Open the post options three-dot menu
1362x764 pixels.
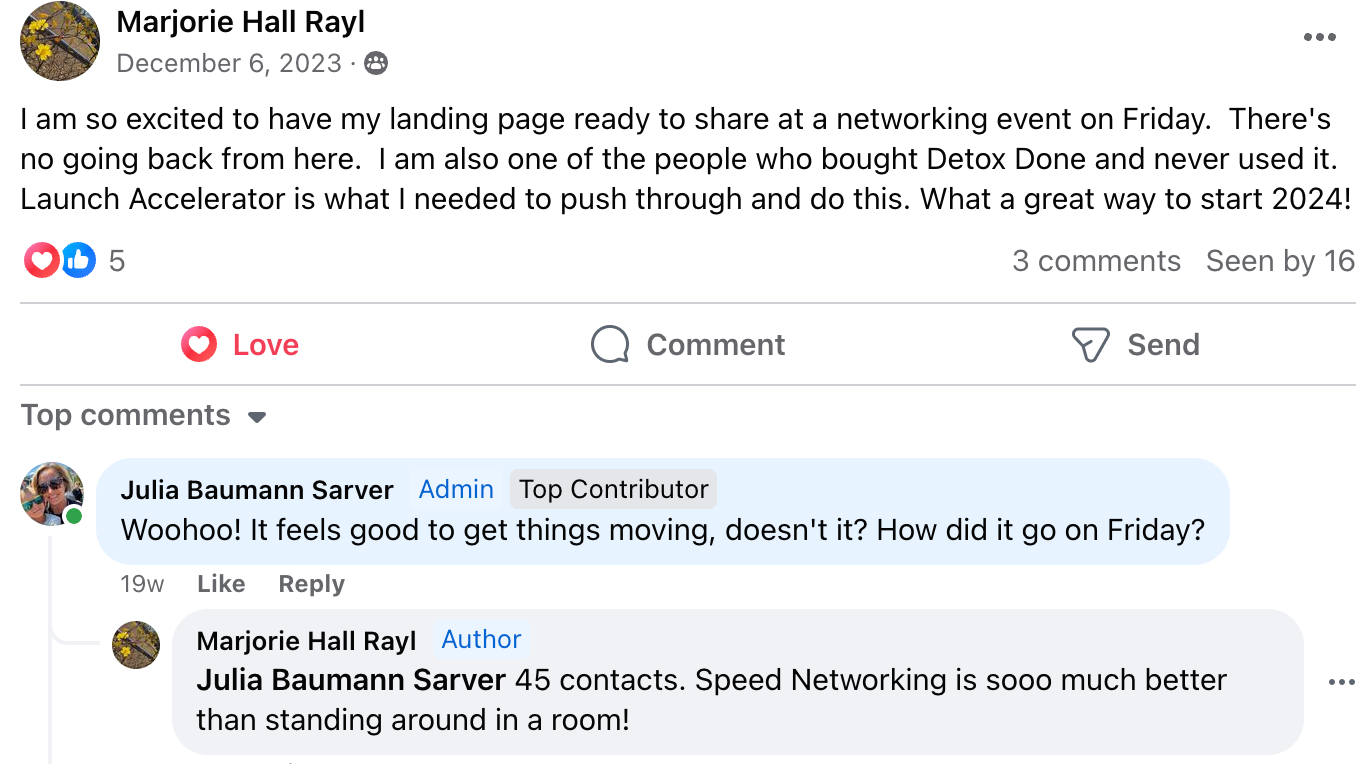tap(1319, 38)
